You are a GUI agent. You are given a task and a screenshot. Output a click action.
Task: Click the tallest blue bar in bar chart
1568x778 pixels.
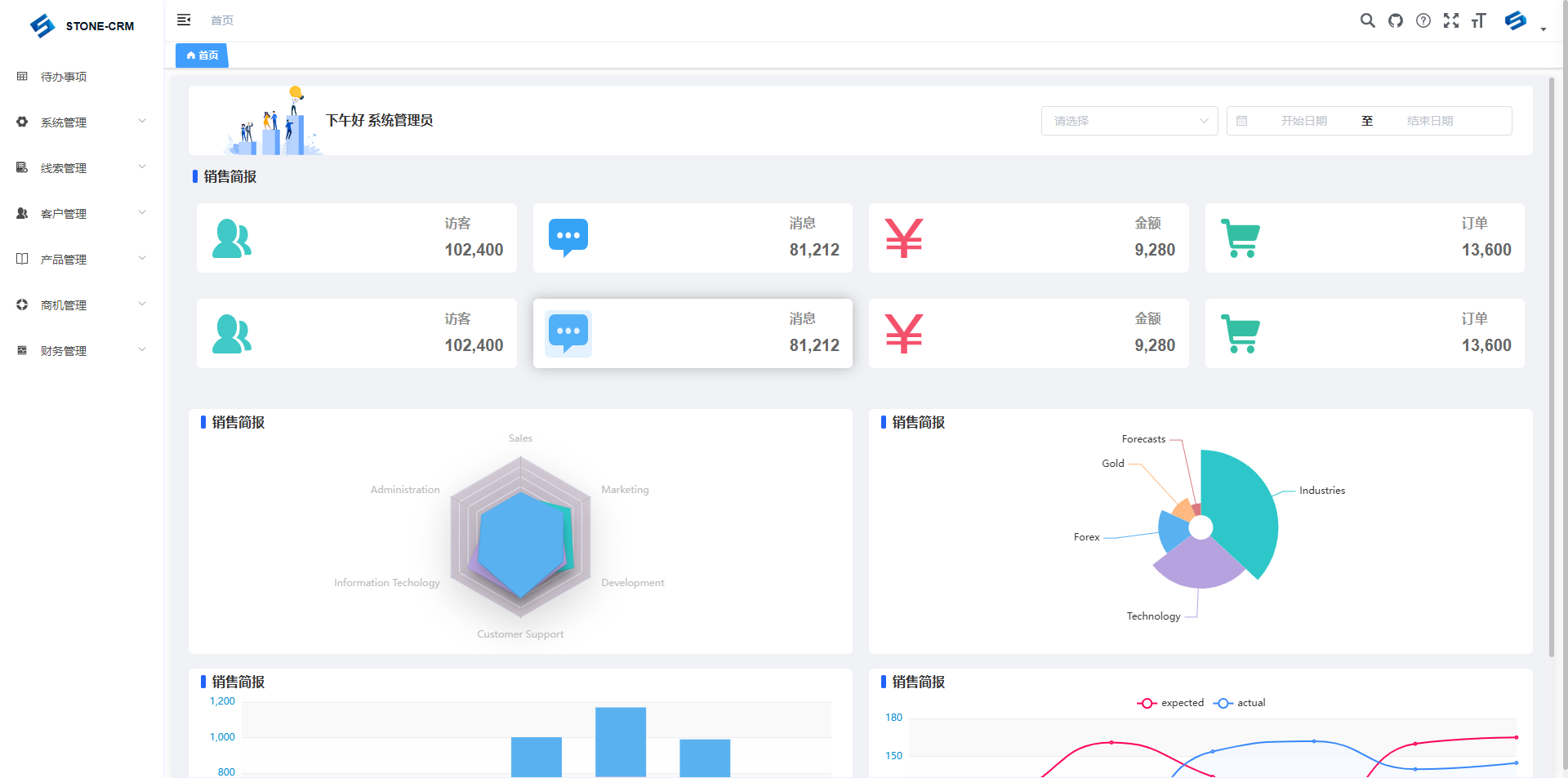pyautogui.click(x=621, y=742)
